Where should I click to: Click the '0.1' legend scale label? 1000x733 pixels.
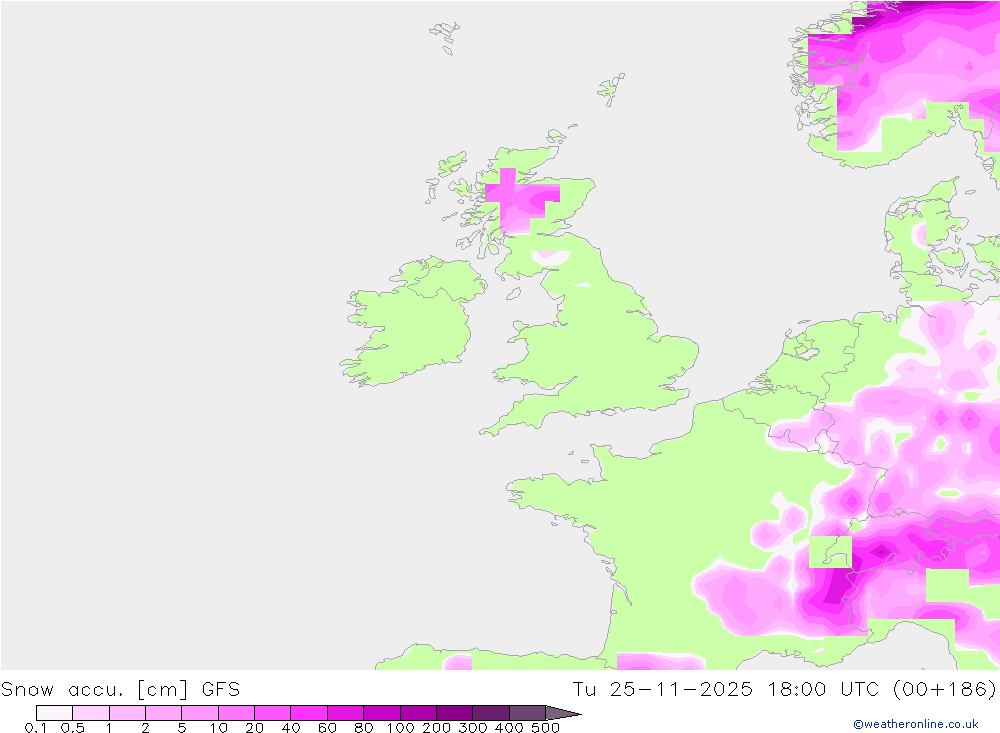click(x=36, y=728)
